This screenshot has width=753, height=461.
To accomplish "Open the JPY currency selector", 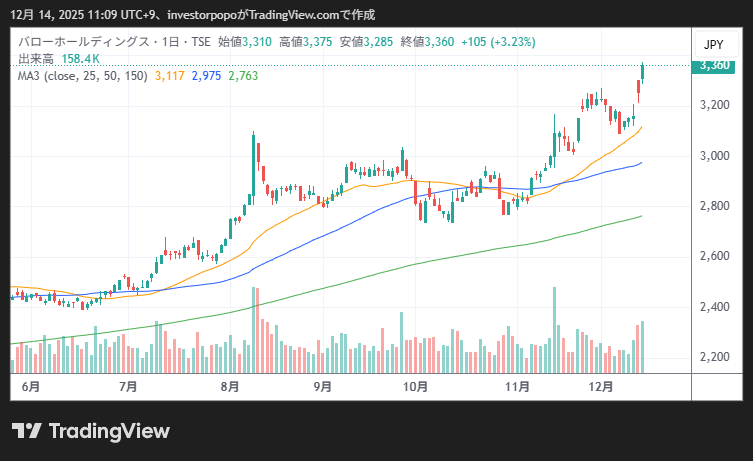I will 713,45.
